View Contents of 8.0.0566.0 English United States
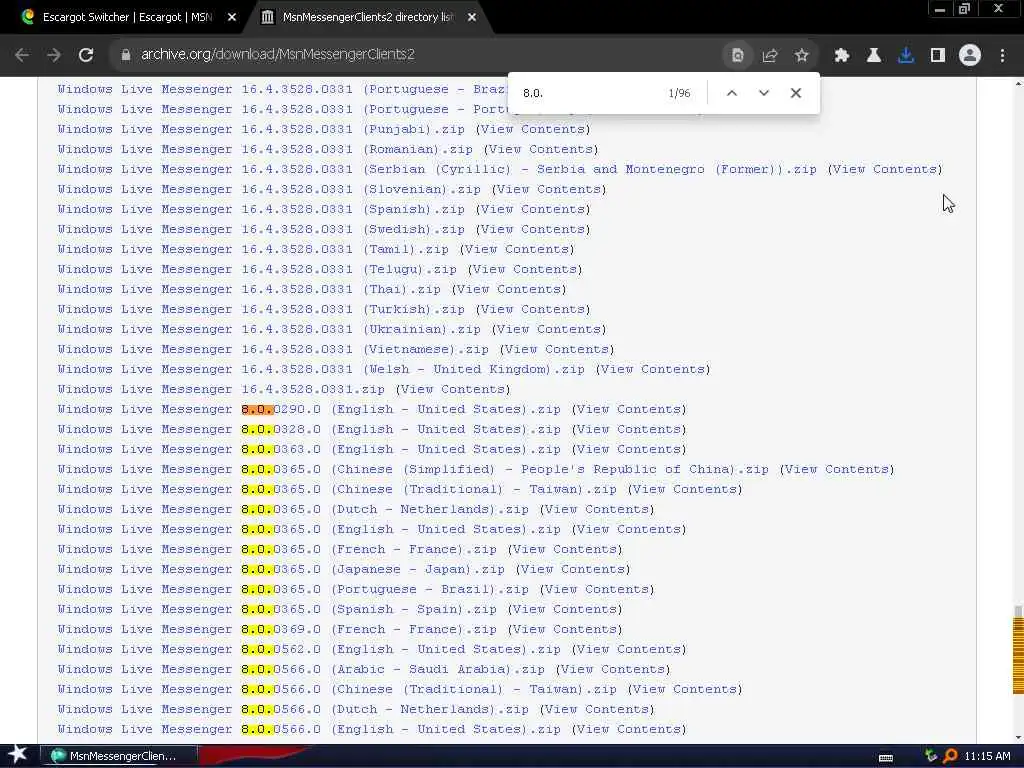The image size is (1024, 768). [629, 729]
